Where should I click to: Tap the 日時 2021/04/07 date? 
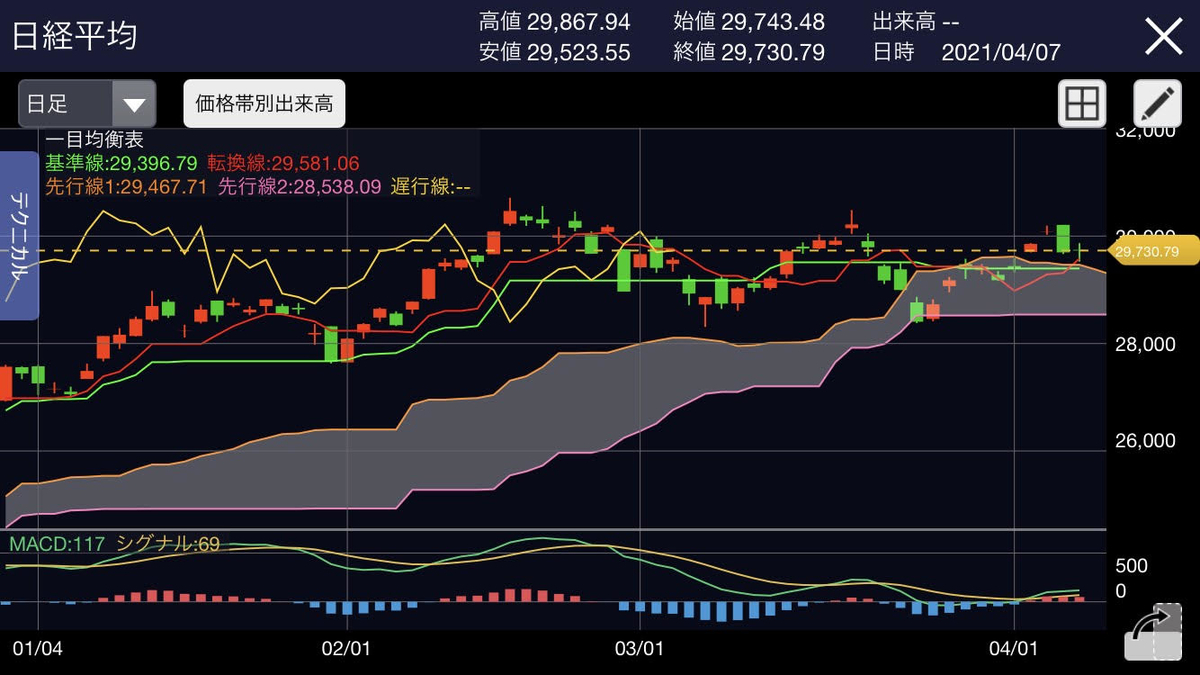tap(966, 53)
